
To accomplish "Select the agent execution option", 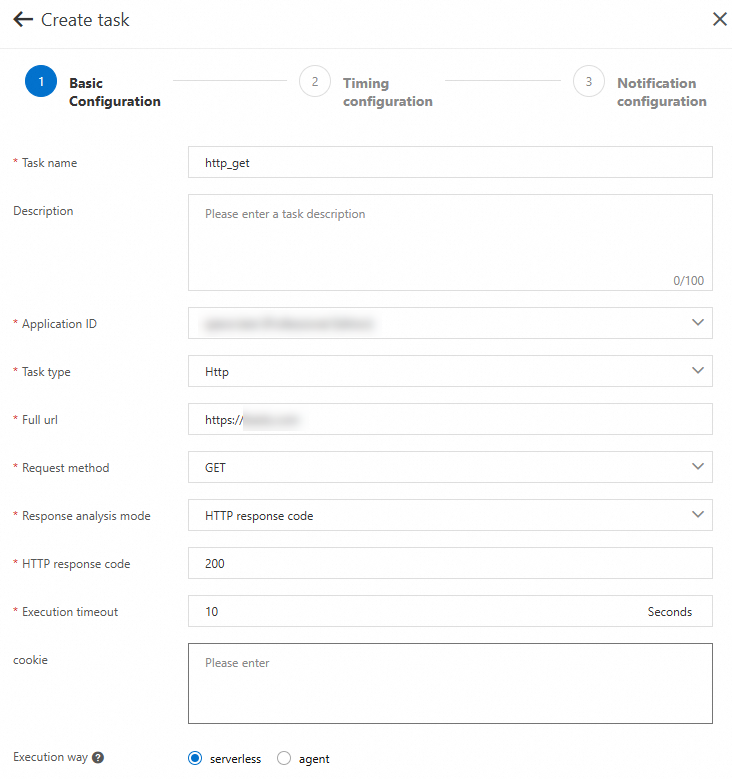I will coord(284,758).
